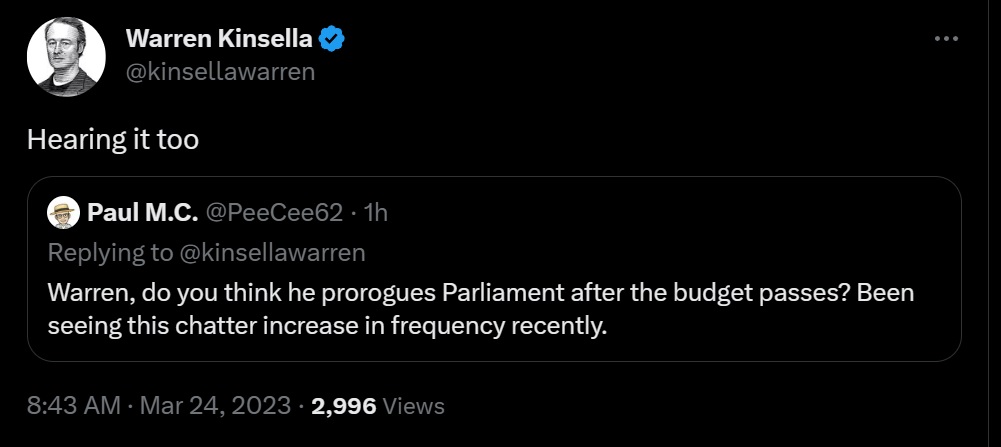Click @kinsellawarren in the Replying to line

272,252
